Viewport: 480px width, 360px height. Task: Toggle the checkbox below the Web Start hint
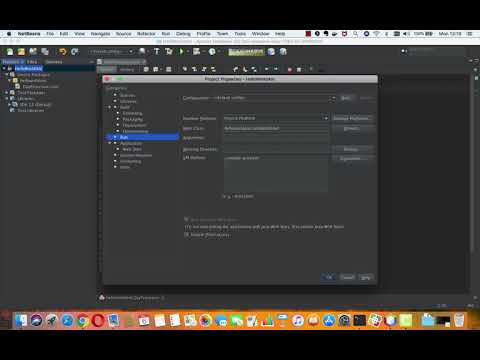[x=186, y=235]
